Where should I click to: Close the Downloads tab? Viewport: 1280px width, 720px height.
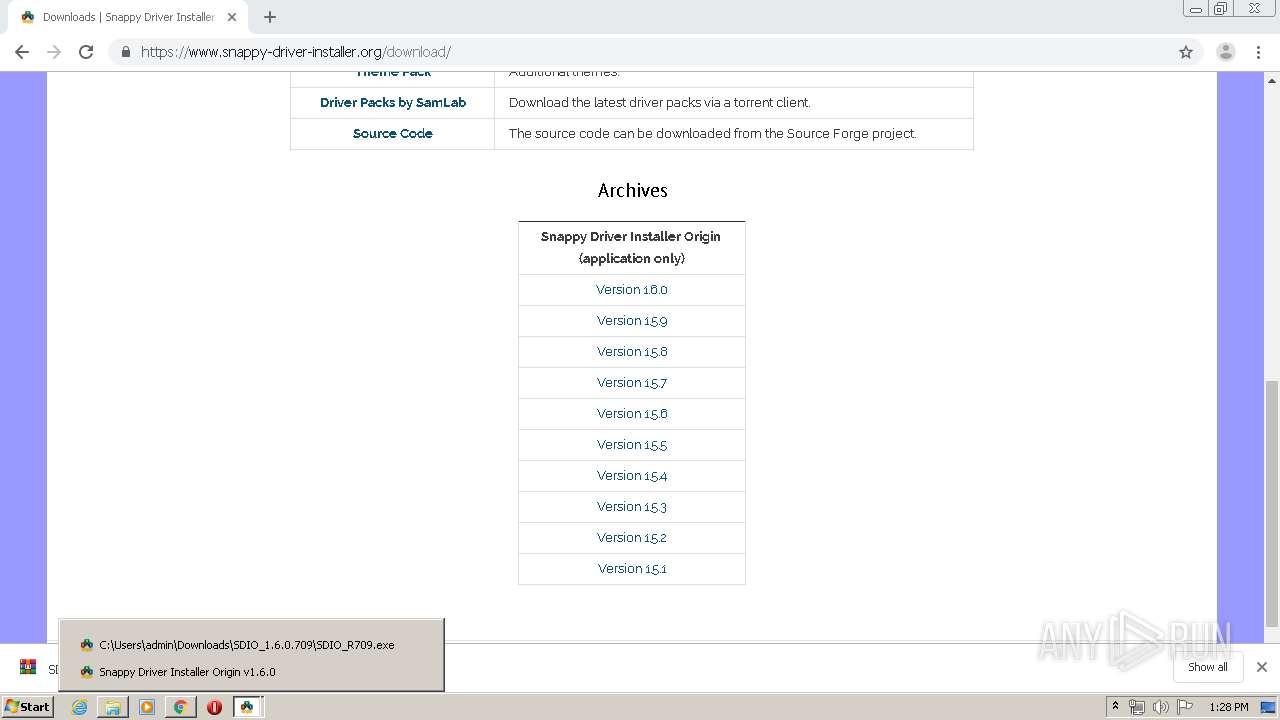(x=231, y=17)
